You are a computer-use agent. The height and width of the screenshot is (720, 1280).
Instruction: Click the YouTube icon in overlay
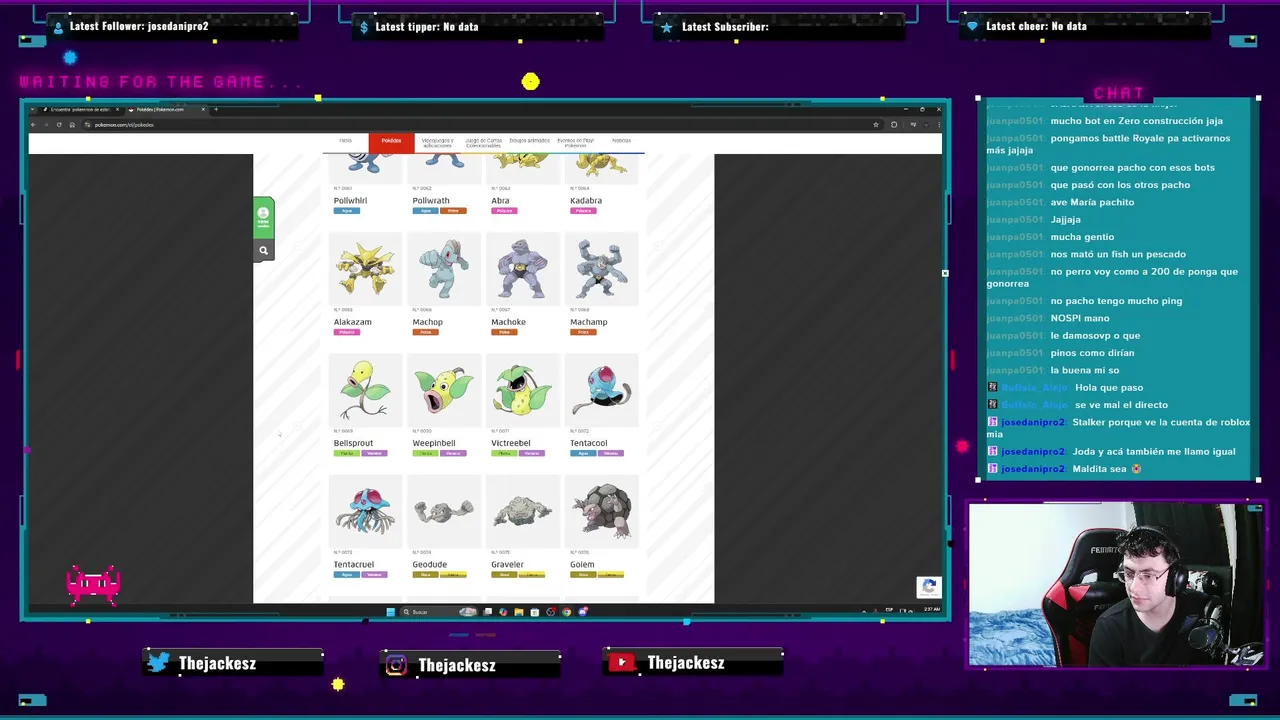tap(622, 662)
